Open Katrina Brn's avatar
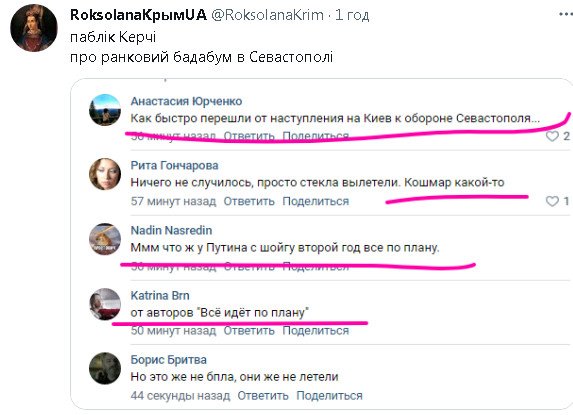This screenshot has height=415, width=573. tap(105, 304)
